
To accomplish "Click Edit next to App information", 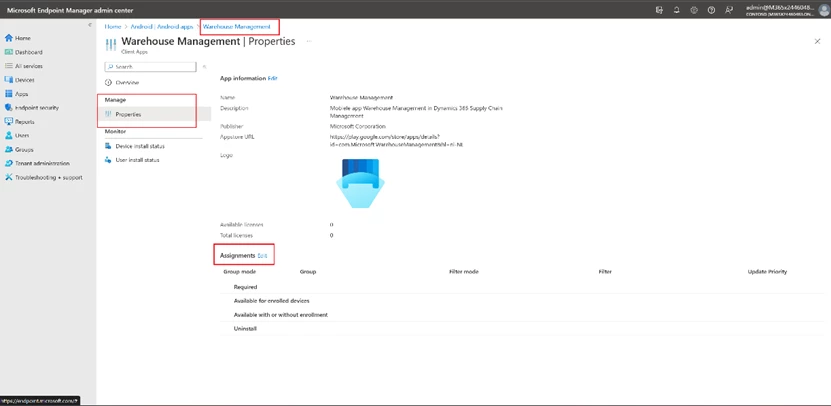I will click(272, 78).
